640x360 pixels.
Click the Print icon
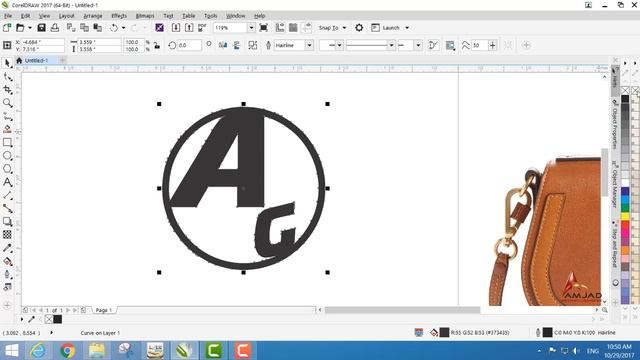(x=55, y=28)
